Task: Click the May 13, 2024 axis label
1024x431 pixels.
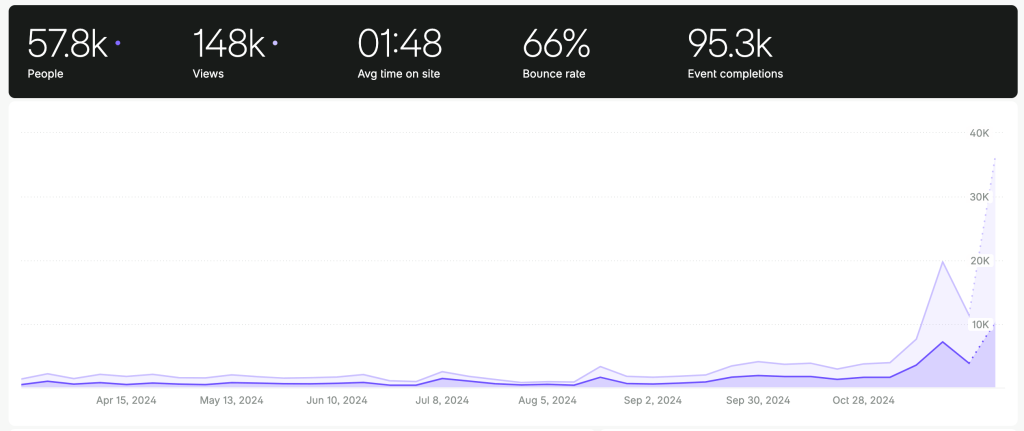Action: click(x=232, y=400)
